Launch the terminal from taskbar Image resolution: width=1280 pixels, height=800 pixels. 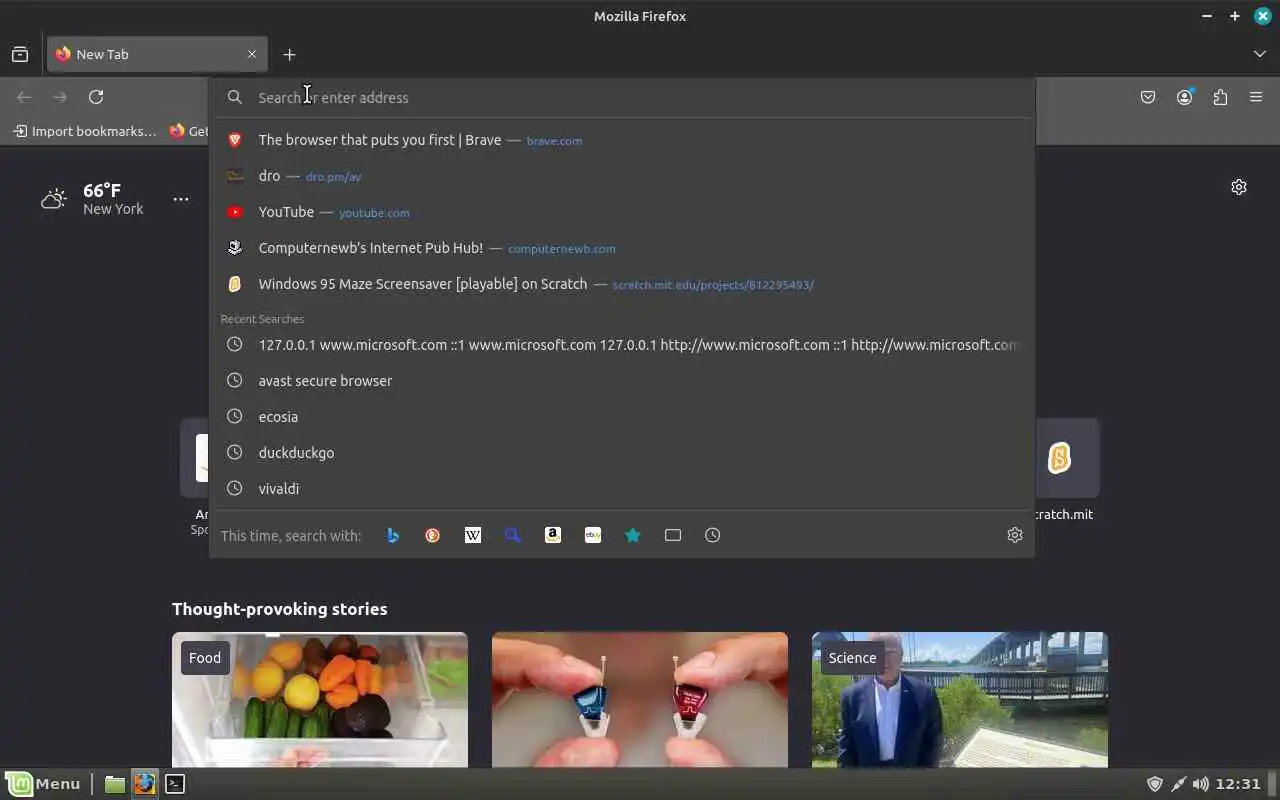tap(175, 784)
